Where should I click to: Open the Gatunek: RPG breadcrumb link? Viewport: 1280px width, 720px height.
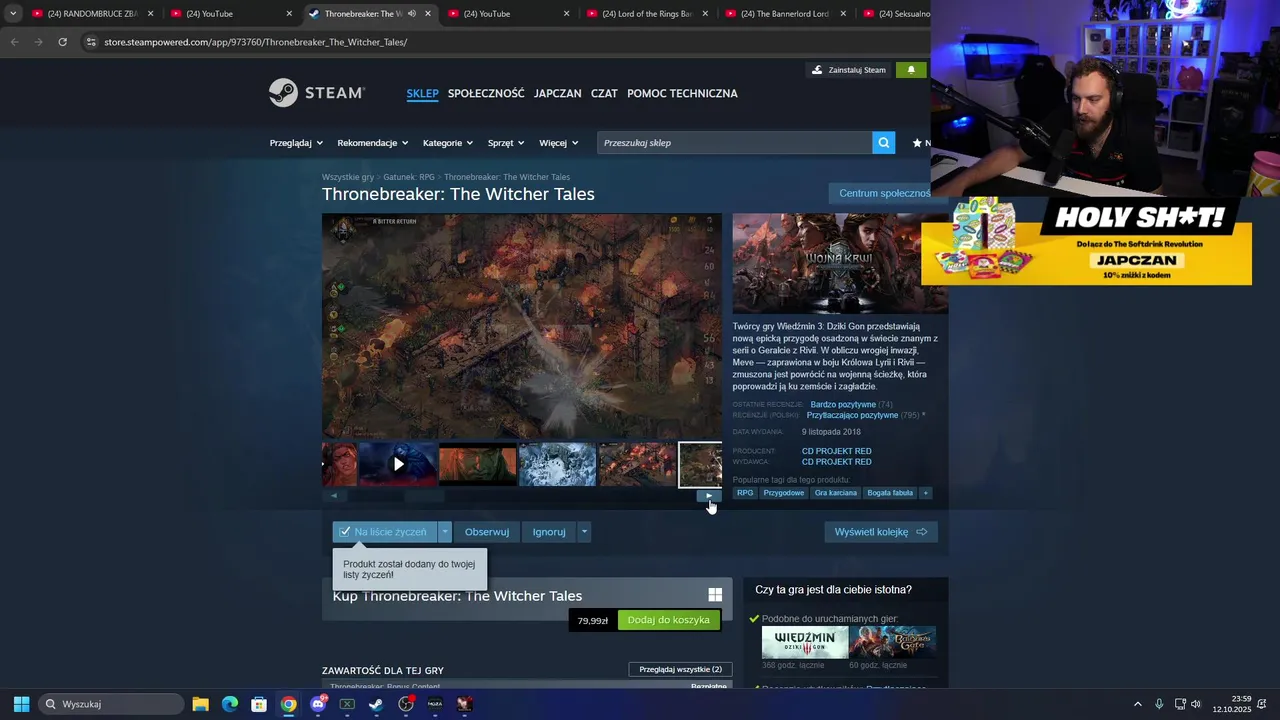pyautogui.click(x=409, y=177)
